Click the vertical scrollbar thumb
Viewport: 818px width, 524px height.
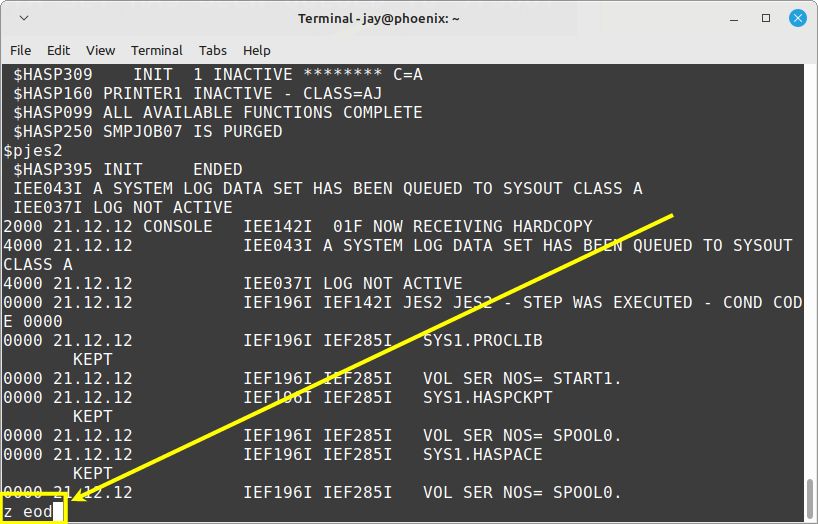810,499
